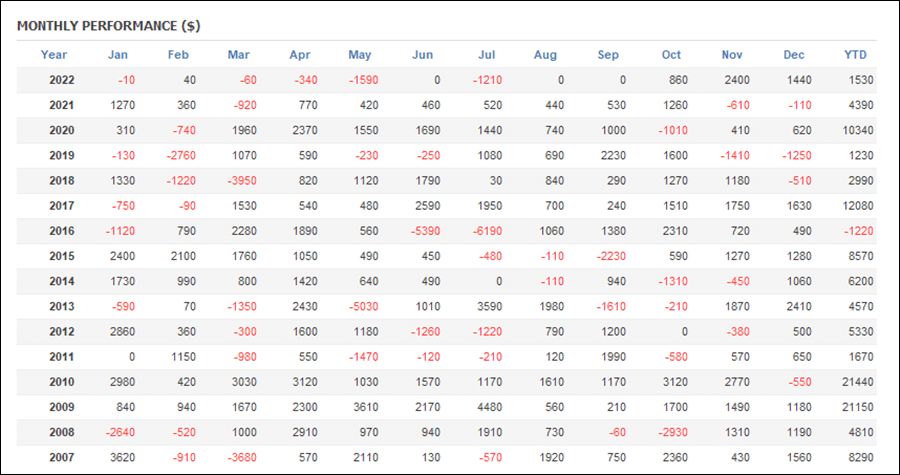This screenshot has width=900, height=475.
Task: Click the Mar column header
Action: [x=239, y=55]
